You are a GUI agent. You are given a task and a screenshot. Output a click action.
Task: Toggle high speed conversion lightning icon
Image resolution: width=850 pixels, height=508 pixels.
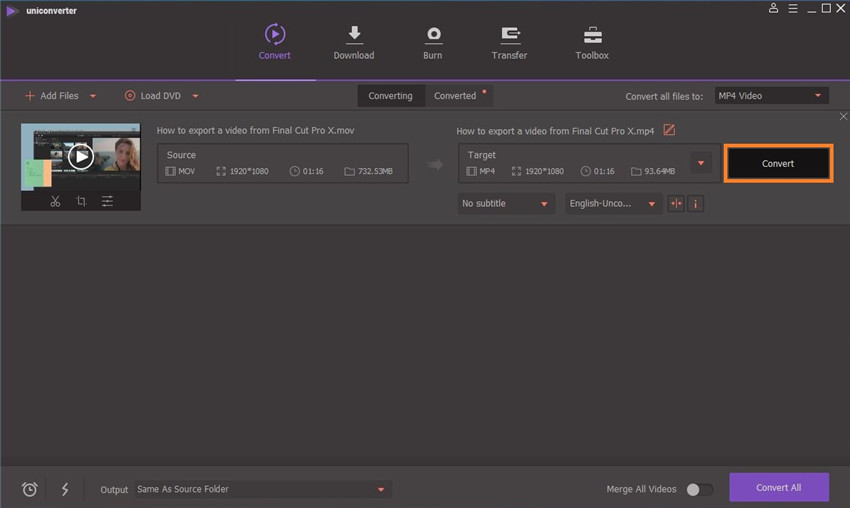point(65,490)
